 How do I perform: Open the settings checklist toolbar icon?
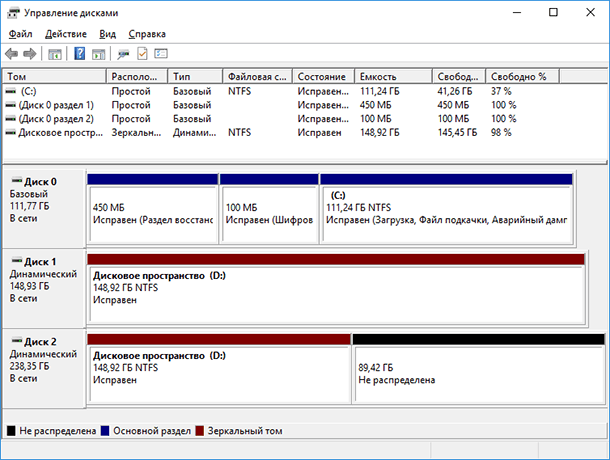161,53
